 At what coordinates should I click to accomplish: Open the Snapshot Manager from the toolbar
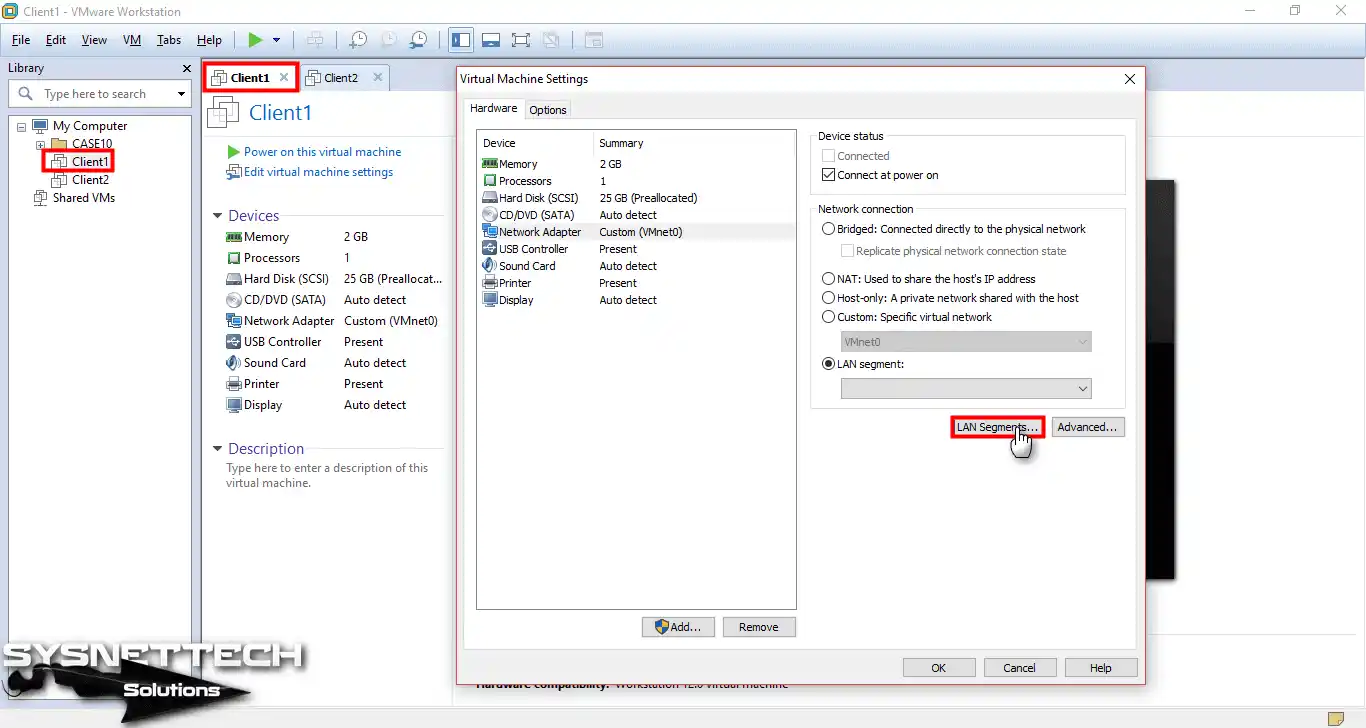pyautogui.click(x=419, y=40)
